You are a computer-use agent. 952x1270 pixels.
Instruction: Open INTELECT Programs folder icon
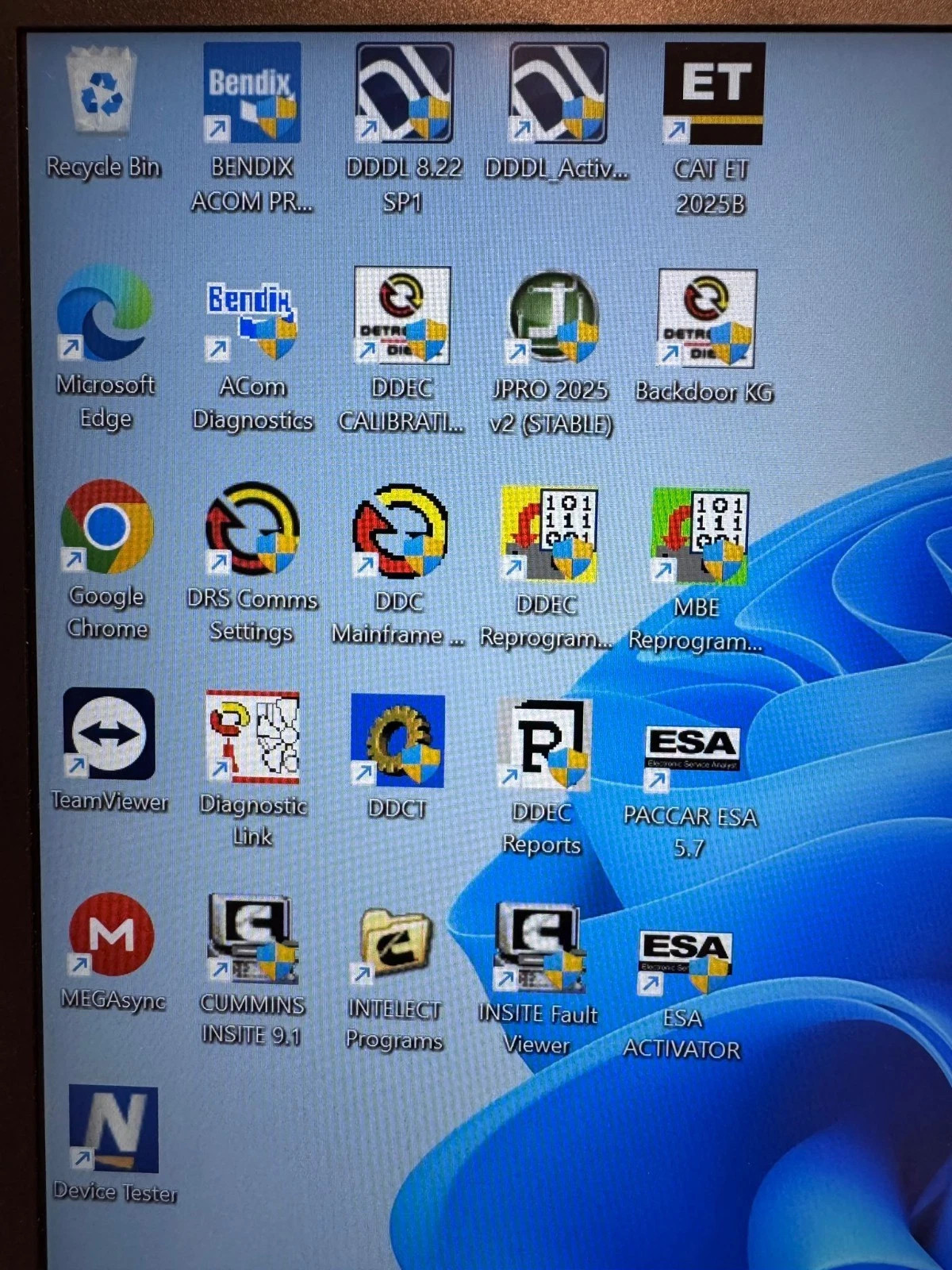point(394,945)
